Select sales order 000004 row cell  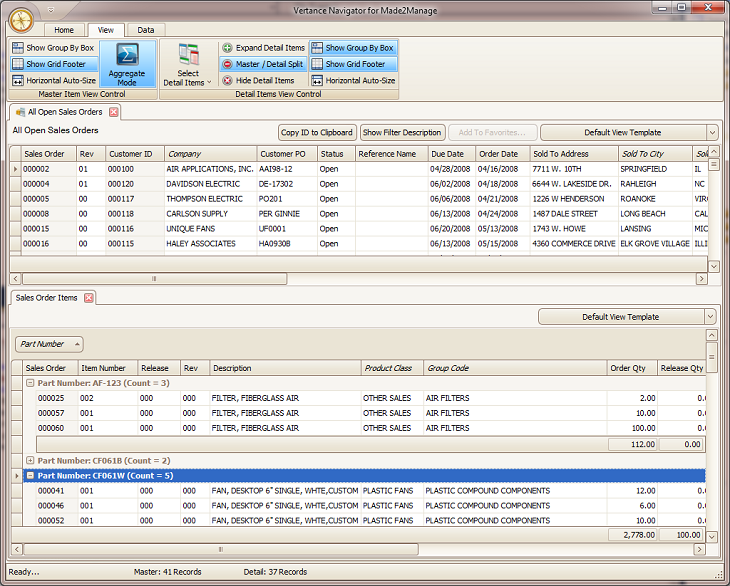(x=49, y=184)
